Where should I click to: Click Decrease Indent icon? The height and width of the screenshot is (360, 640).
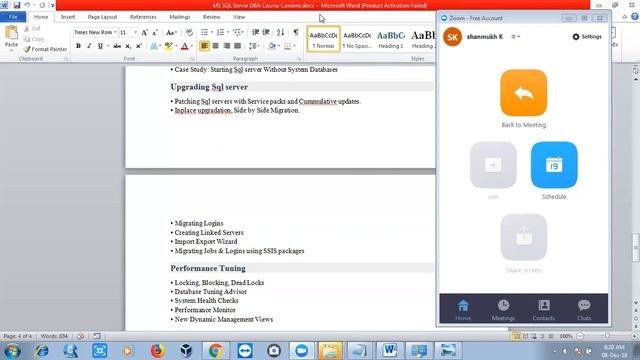(x=256, y=32)
